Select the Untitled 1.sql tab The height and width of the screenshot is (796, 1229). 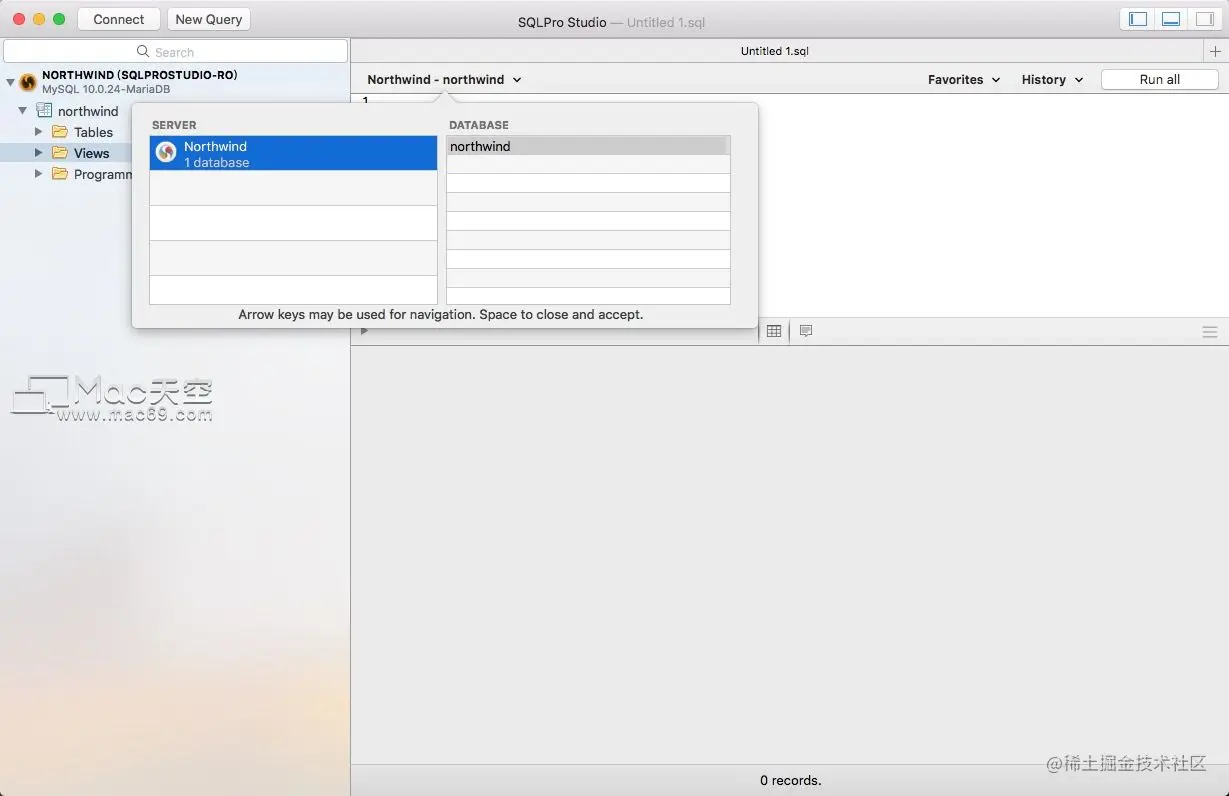pyautogui.click(x=775, y=51)
